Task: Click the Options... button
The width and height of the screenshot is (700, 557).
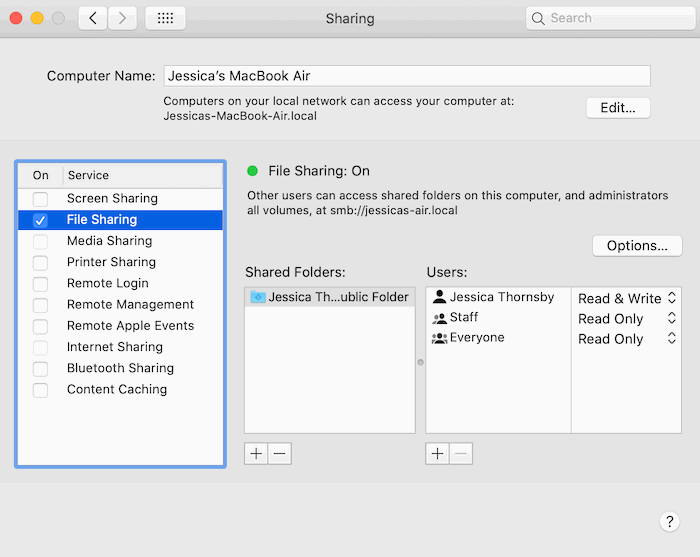Action: [637, 246]
